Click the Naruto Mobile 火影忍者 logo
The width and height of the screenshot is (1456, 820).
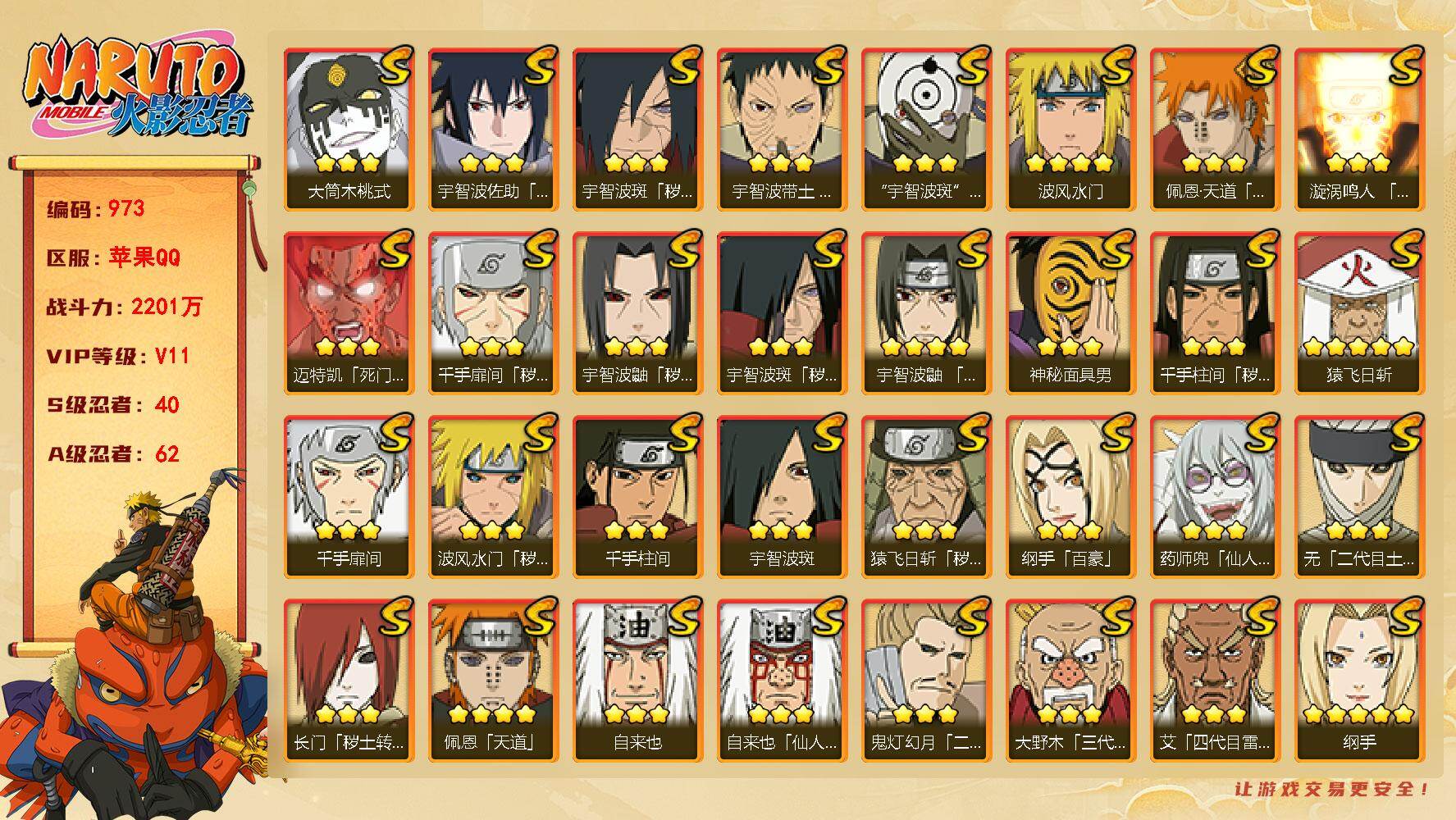[137, 89]
